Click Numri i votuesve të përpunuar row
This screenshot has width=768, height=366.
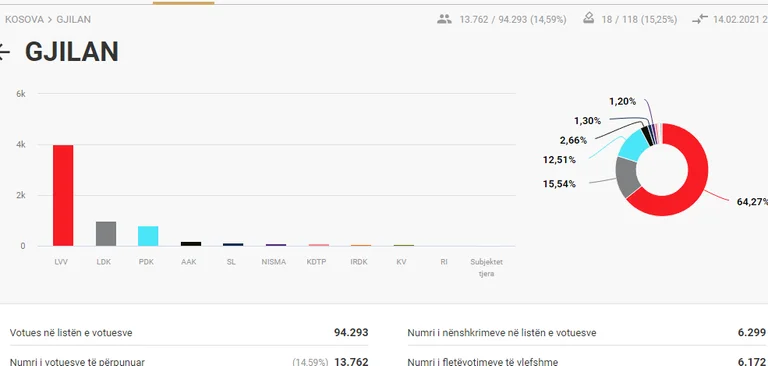tap(189, 361)
